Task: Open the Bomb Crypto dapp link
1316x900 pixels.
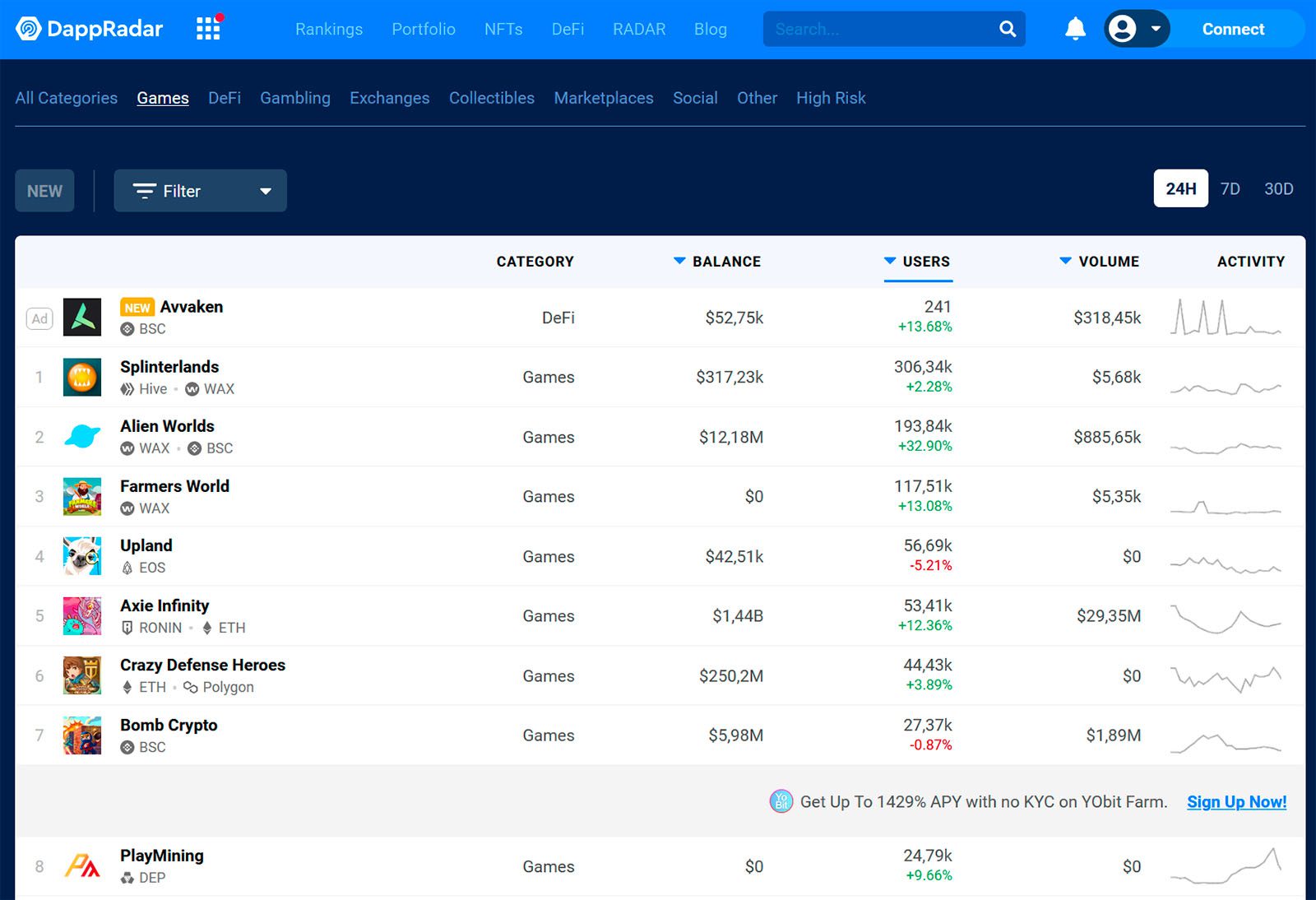Action: (x=169, y=725)
